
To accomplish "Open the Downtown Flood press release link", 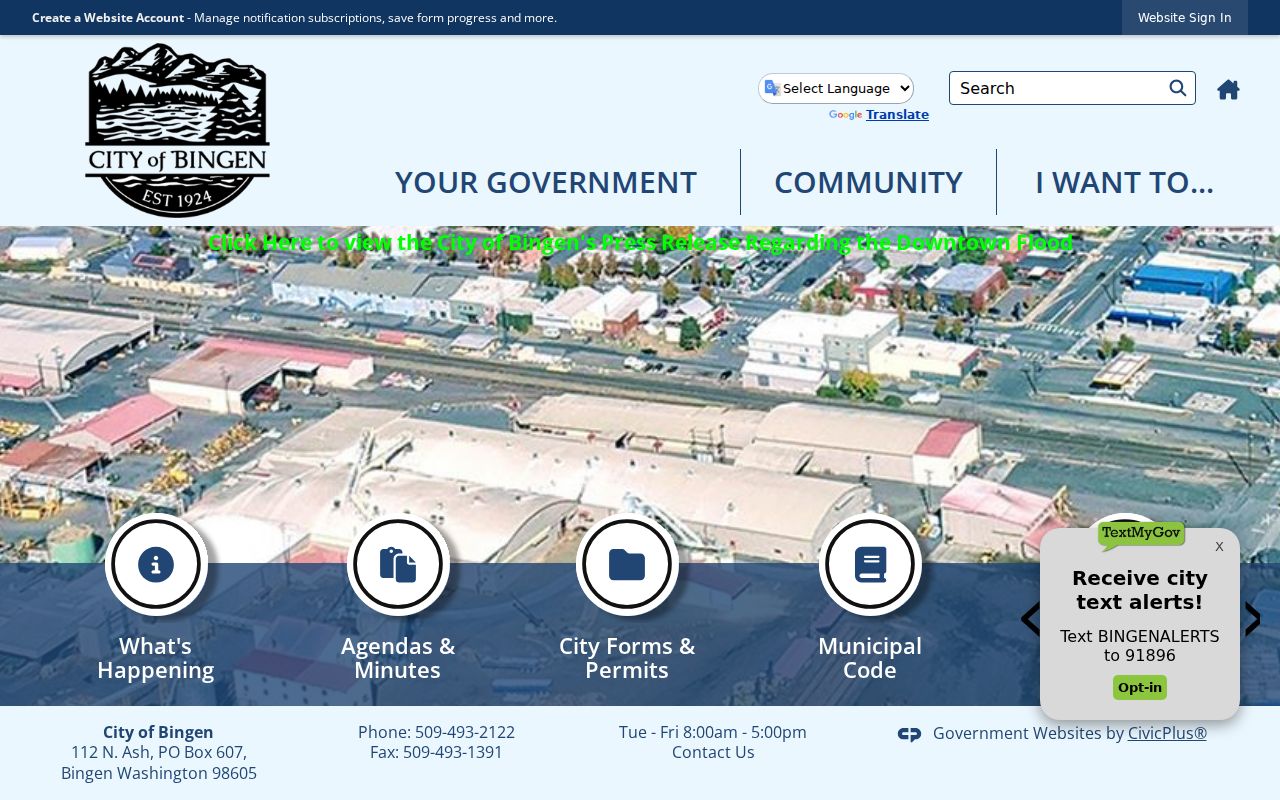I will coord(640,242).
